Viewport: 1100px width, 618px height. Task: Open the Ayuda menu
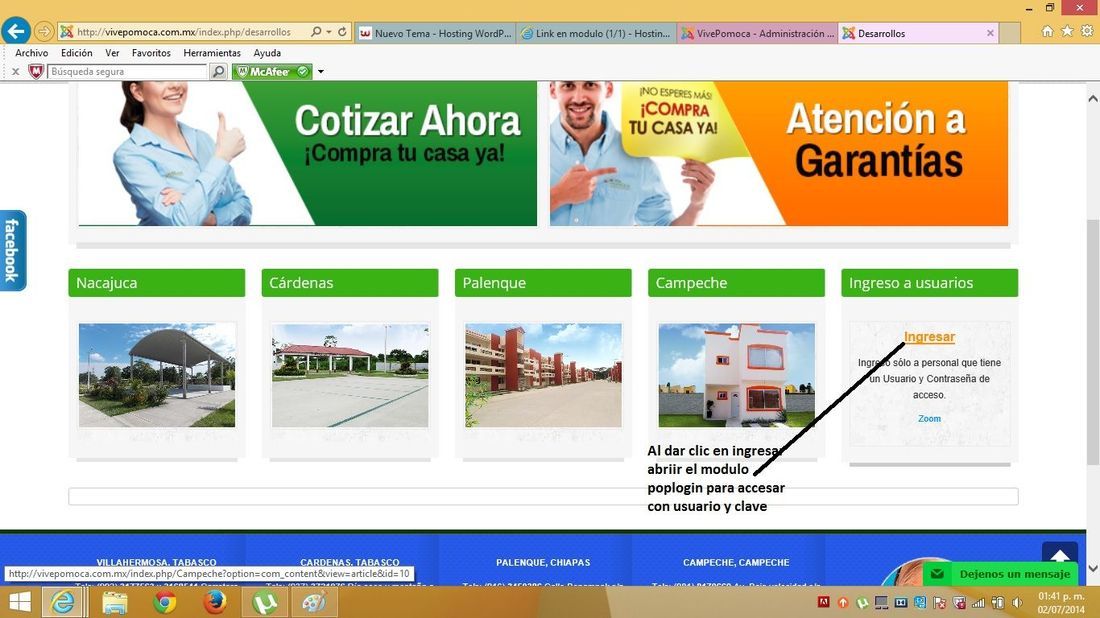click(x=267, y=53)
